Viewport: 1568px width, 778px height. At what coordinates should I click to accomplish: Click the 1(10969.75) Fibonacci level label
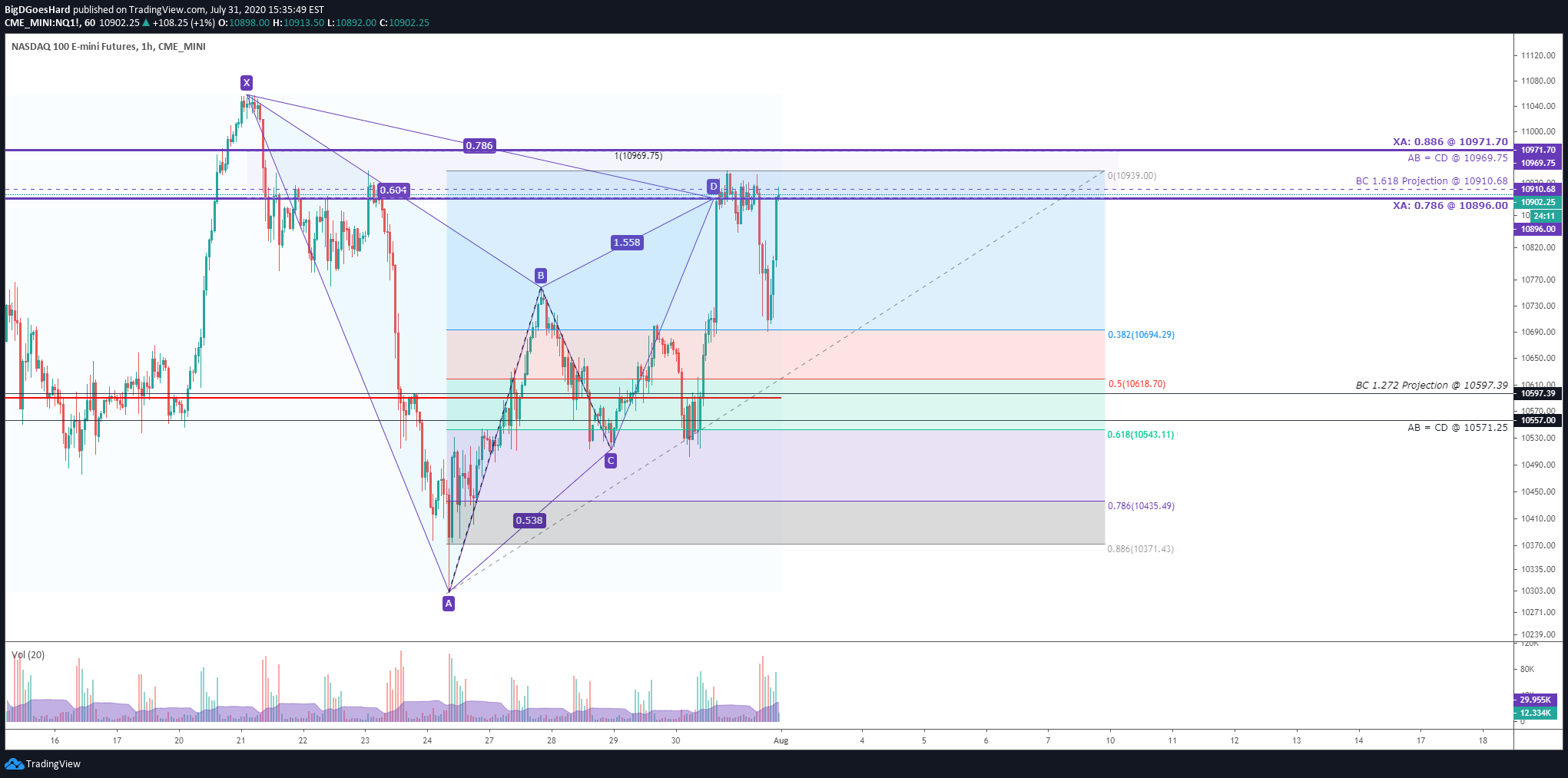tap(638, 156)
